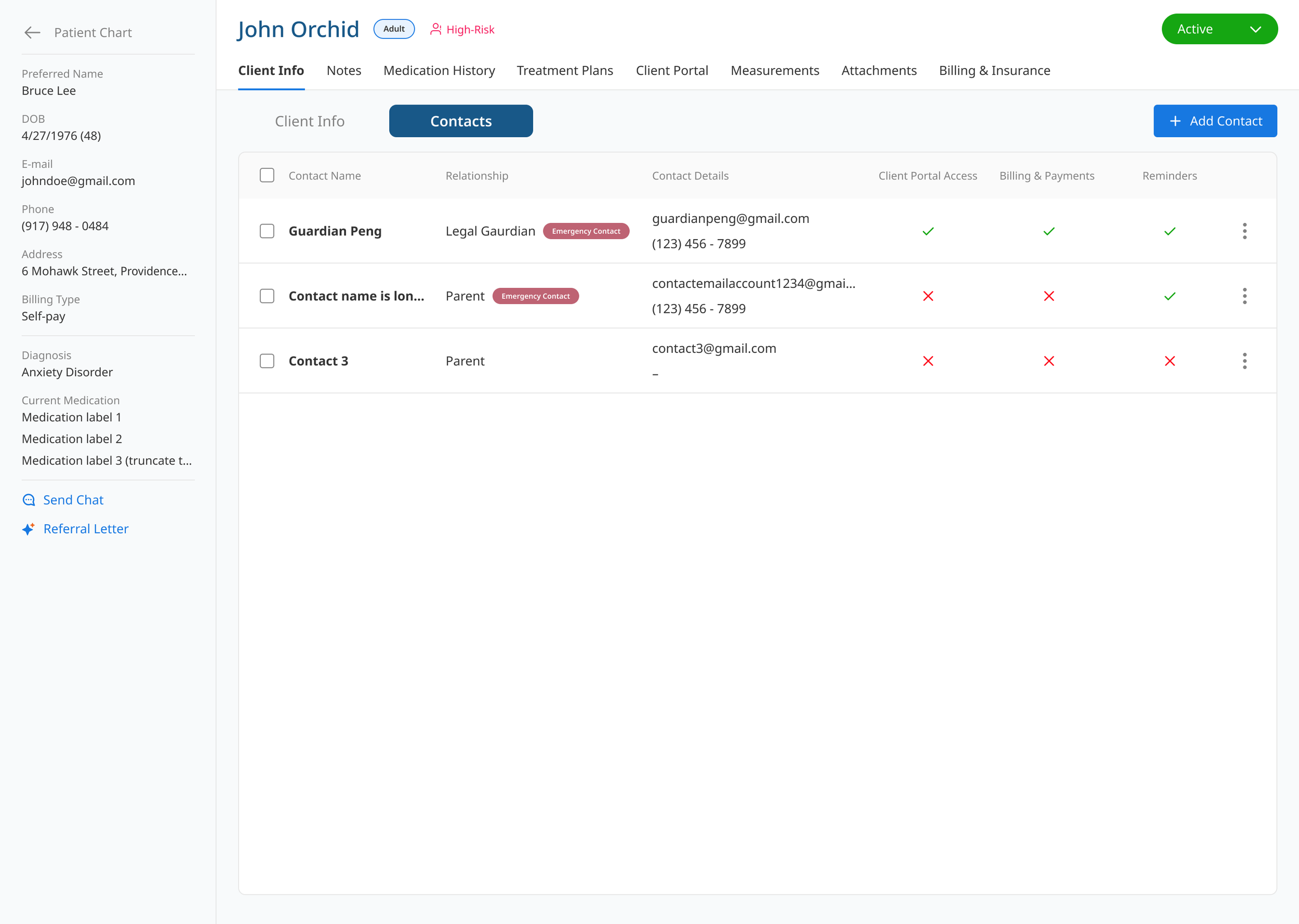Click the back arrow beside Patient Chart
This screenshot has height=924, width=1299.
coord(32,32)
